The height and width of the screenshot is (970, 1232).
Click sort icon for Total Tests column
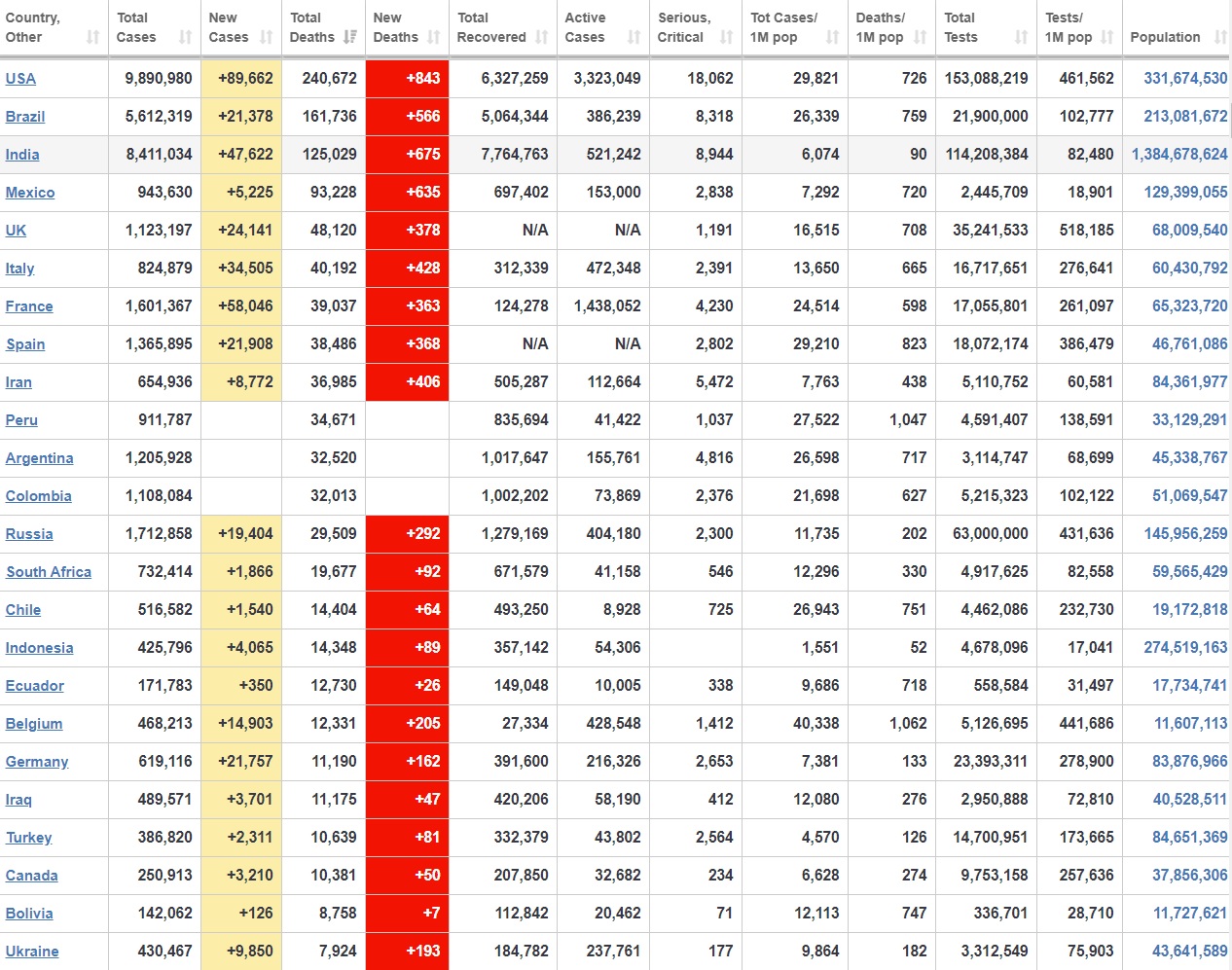click(x=1021, y=38)
